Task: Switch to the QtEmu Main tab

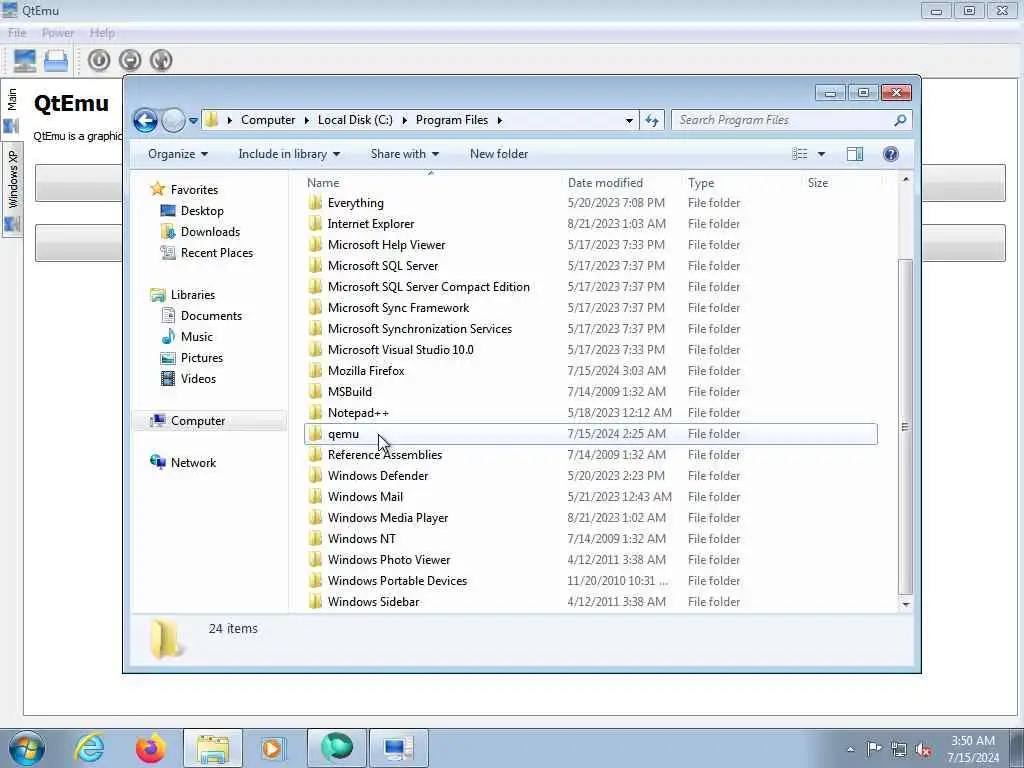Action: (x=12, y=110)
